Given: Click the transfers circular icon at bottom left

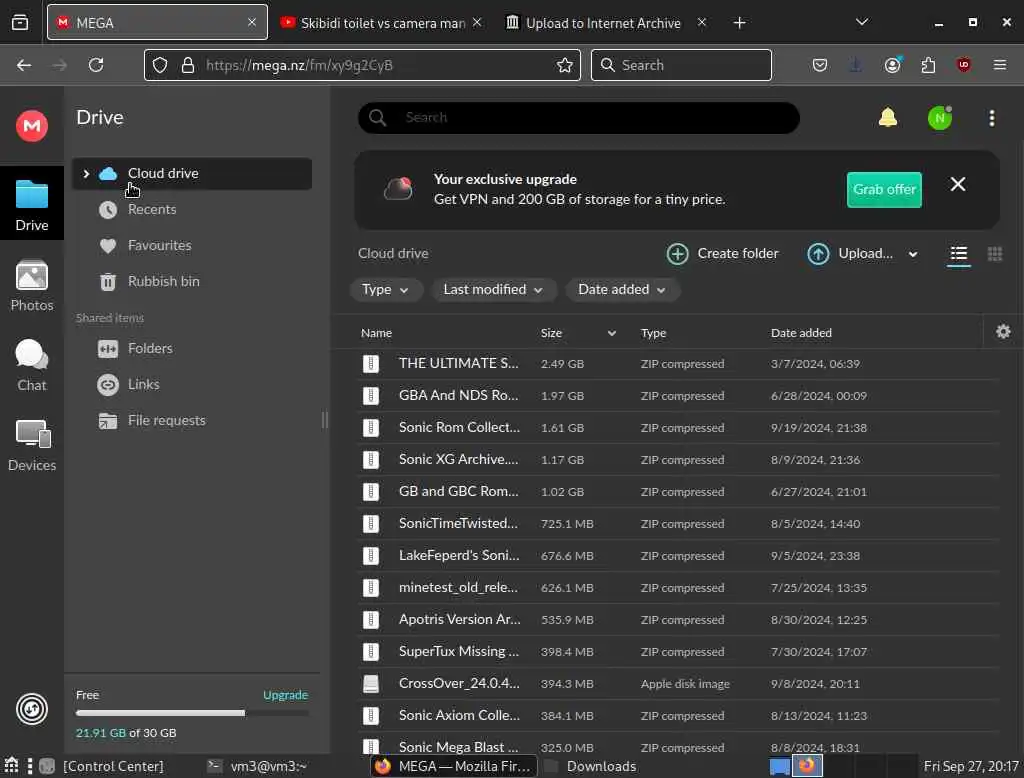Looking at the screenshot, I should click(31, 709).
